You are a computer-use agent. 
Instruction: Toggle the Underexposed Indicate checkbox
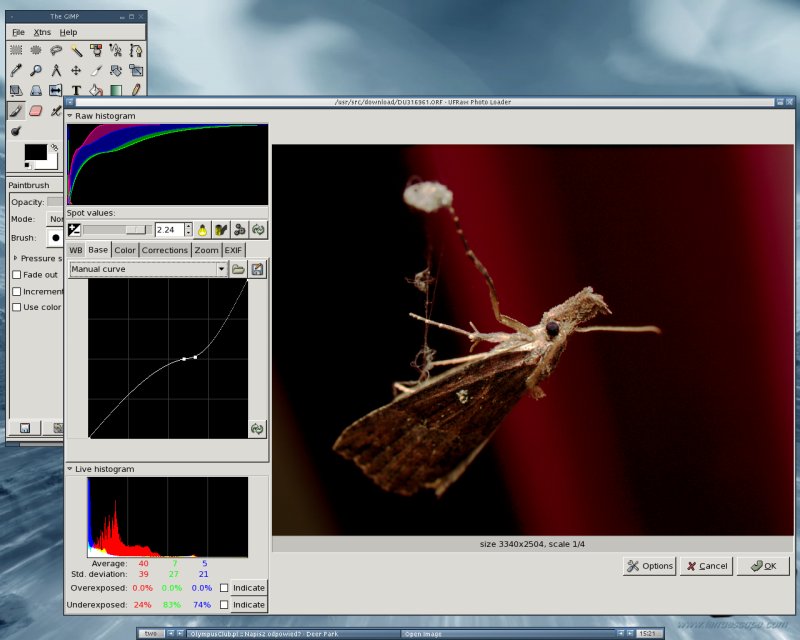(x=224, y=605)
